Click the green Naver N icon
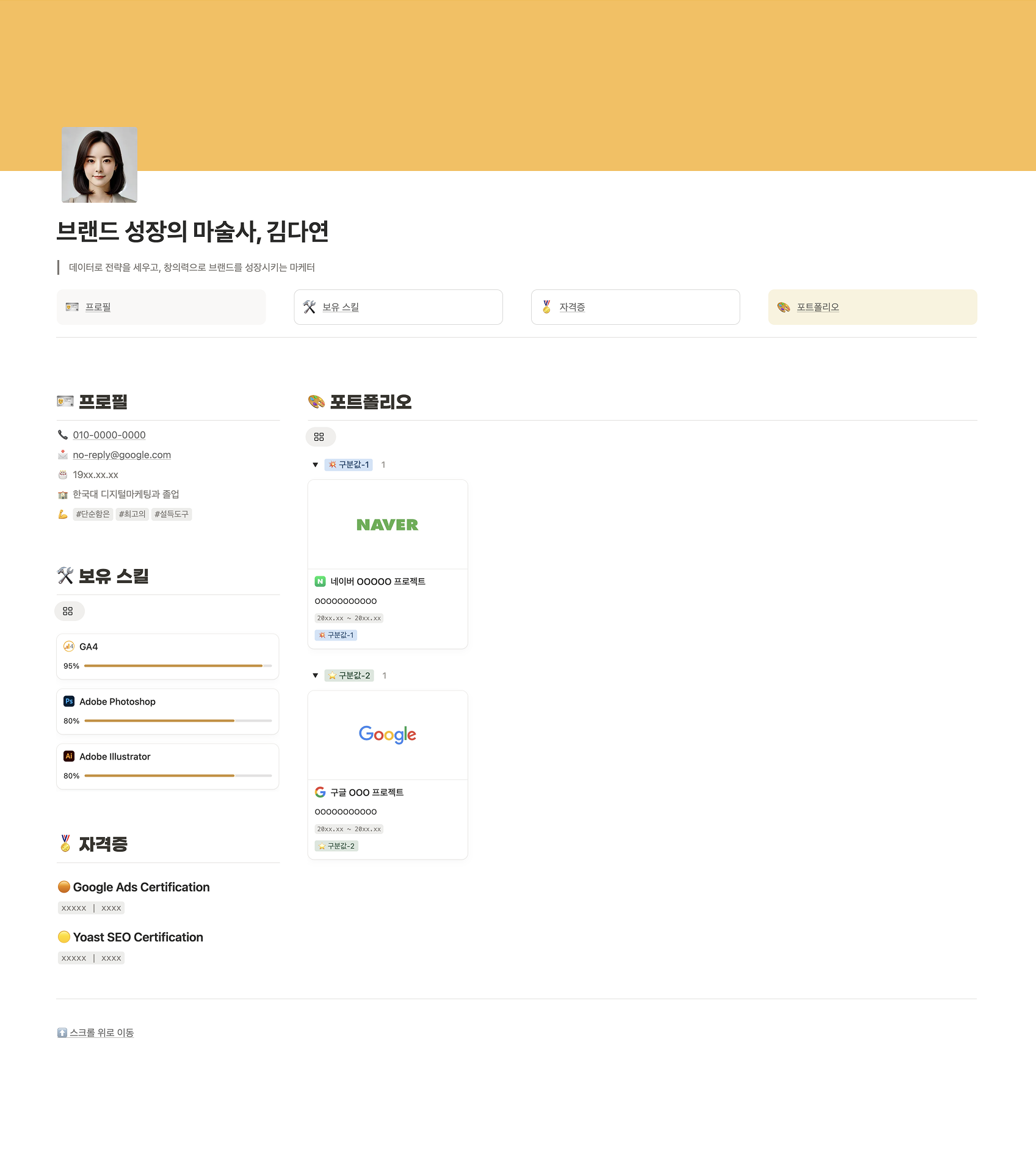Image resolution: width=1036 pixels, height=1160 pixels. (320, 581)
